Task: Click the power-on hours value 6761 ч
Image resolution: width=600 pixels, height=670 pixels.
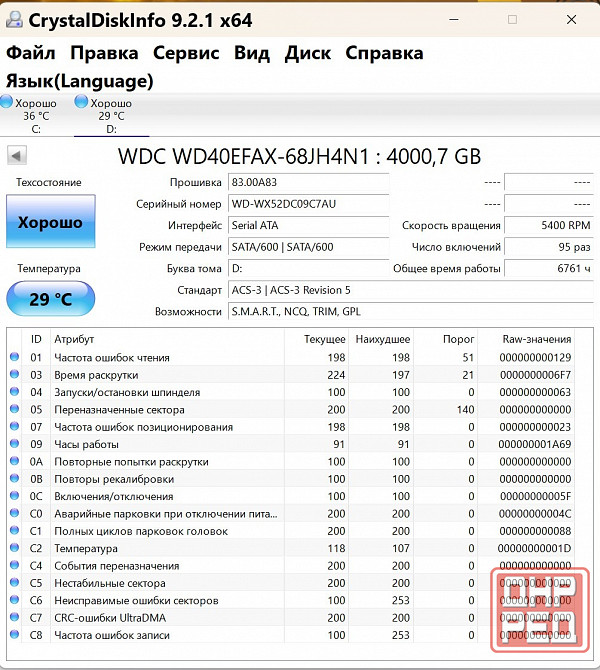Action: (549, 268)
